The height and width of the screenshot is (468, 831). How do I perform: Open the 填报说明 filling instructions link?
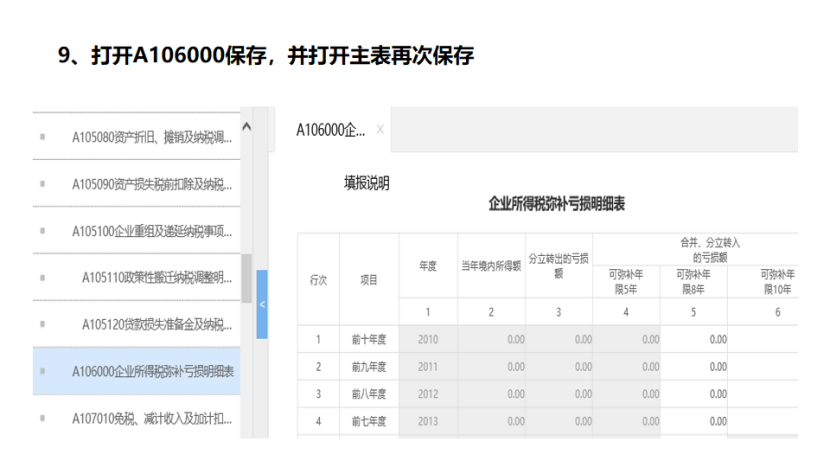[x=366, y=183]
